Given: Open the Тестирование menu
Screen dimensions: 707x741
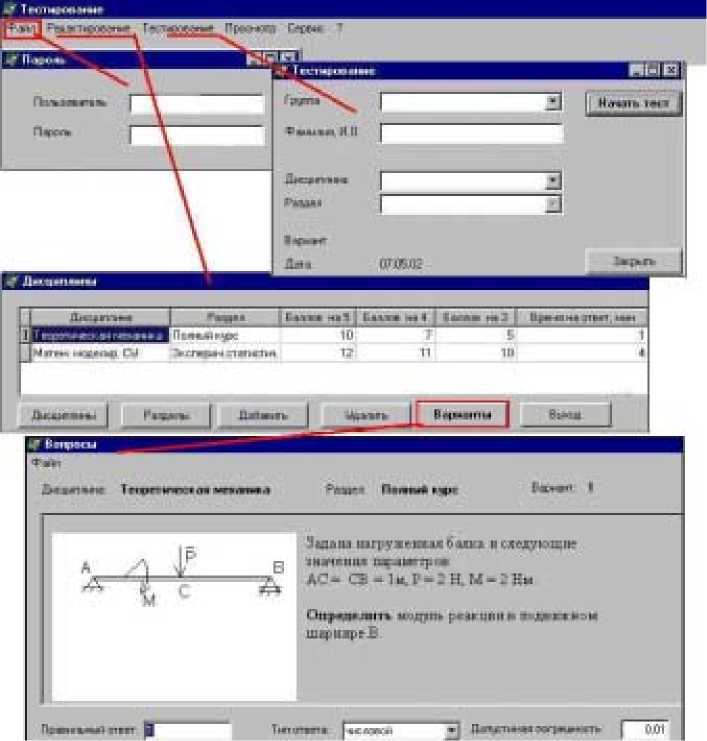Looking at the screenshot, I should [178, 29].
